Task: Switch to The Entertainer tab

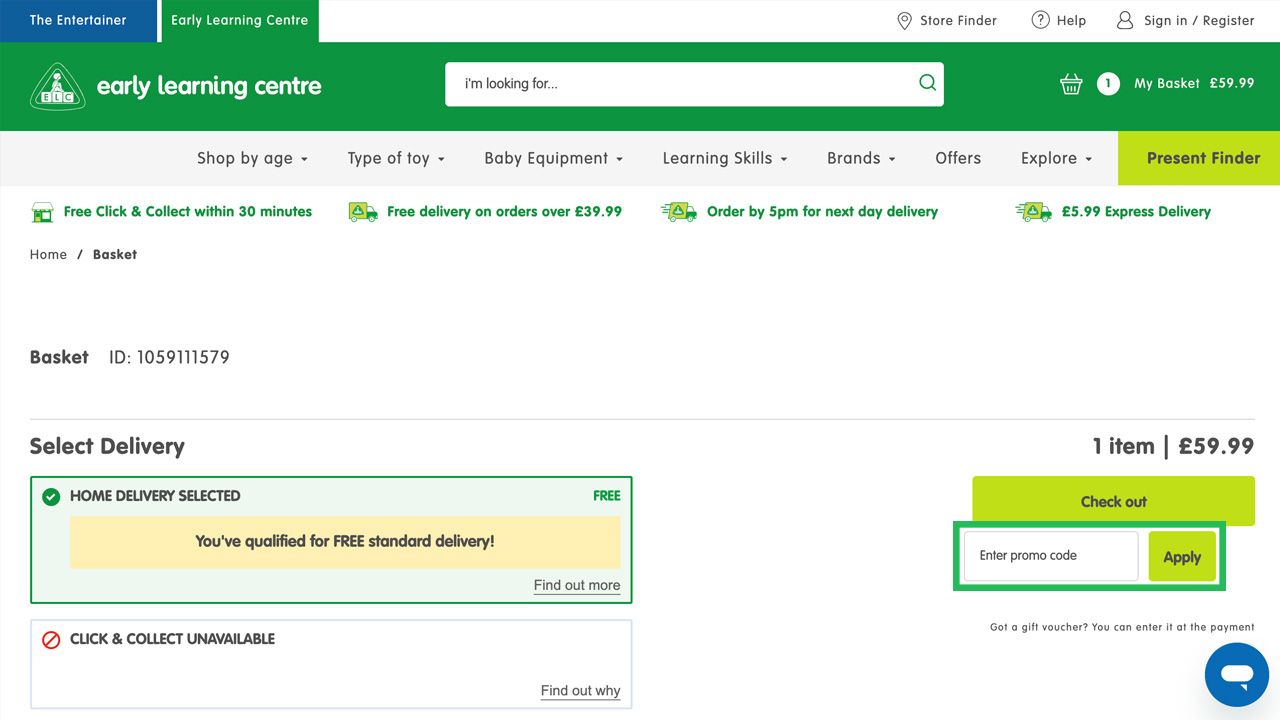Action: (x=78, y=21)
